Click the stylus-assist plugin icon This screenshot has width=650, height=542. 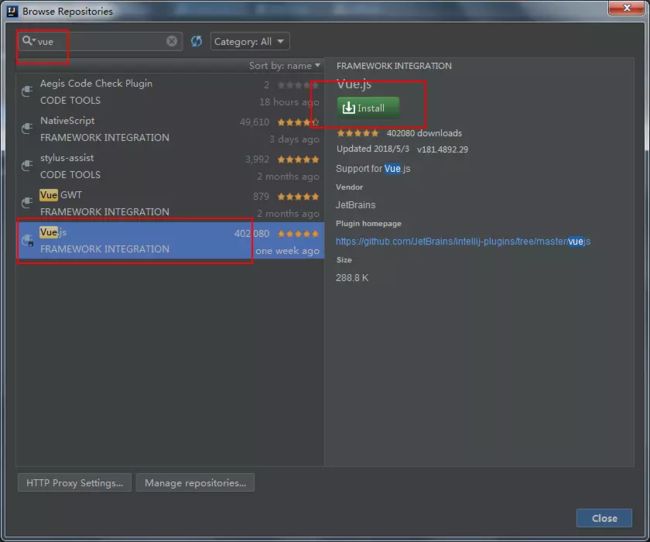tap(27, 165)
